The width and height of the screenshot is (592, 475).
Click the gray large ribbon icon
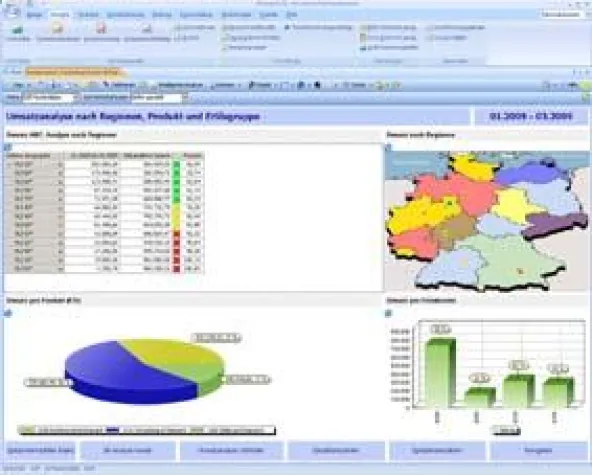click(147, 29)
